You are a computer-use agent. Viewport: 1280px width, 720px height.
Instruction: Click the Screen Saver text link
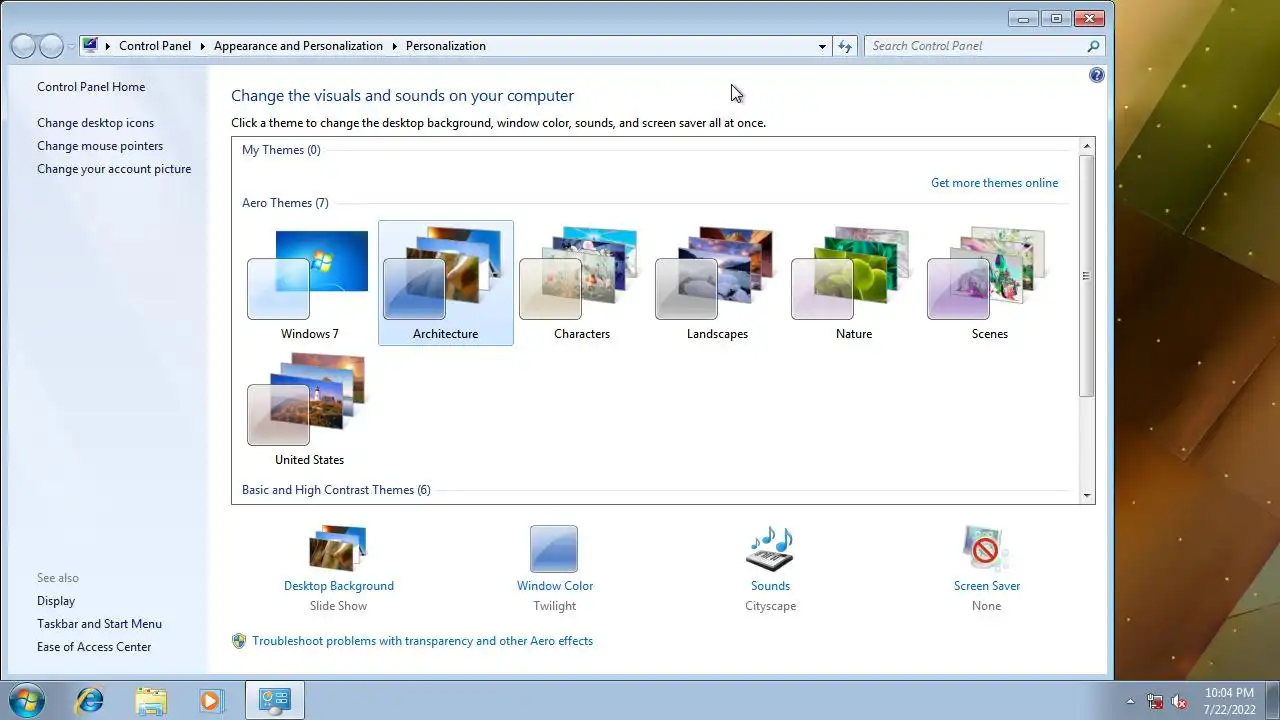tap(987, 586)
